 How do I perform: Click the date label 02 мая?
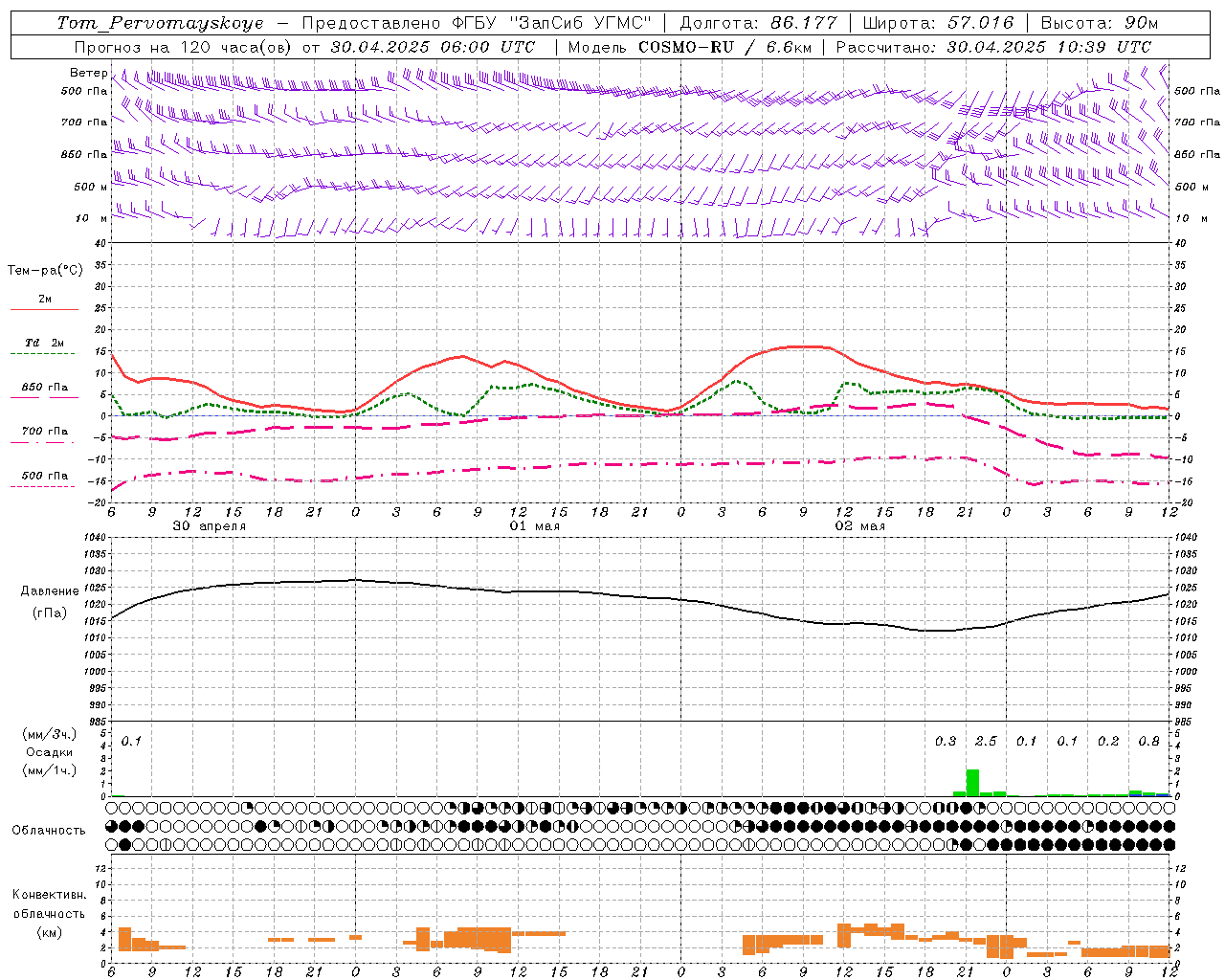coord(859,526)
